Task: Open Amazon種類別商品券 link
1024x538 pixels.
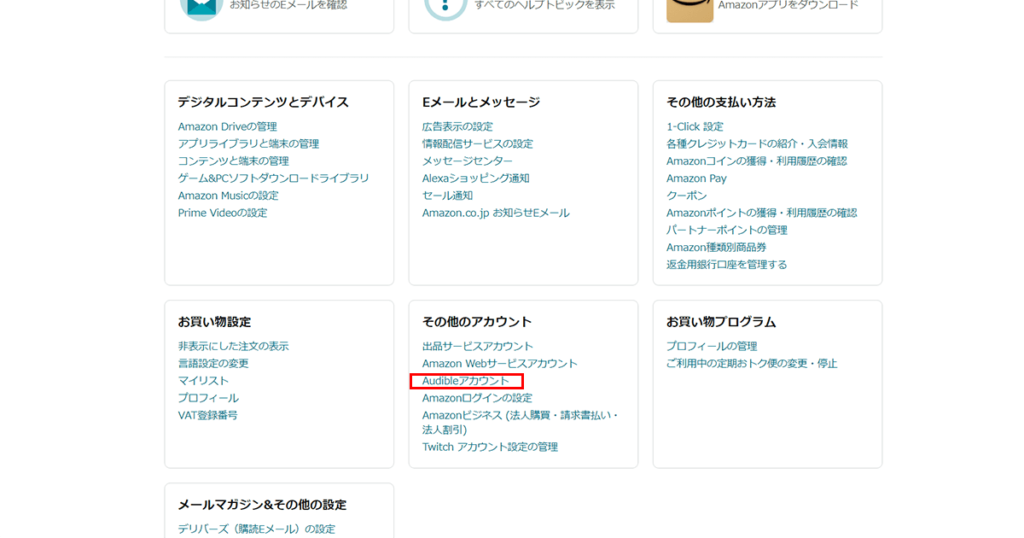Action: [716, 247]
